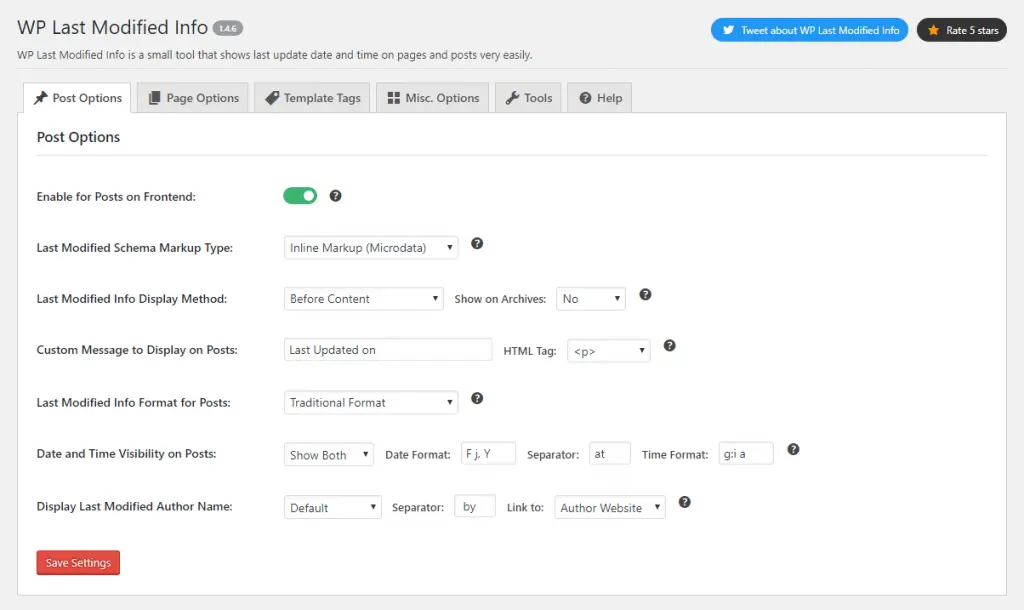
Task: Switch to the Misc. Options tab
Action: (432, 98)
